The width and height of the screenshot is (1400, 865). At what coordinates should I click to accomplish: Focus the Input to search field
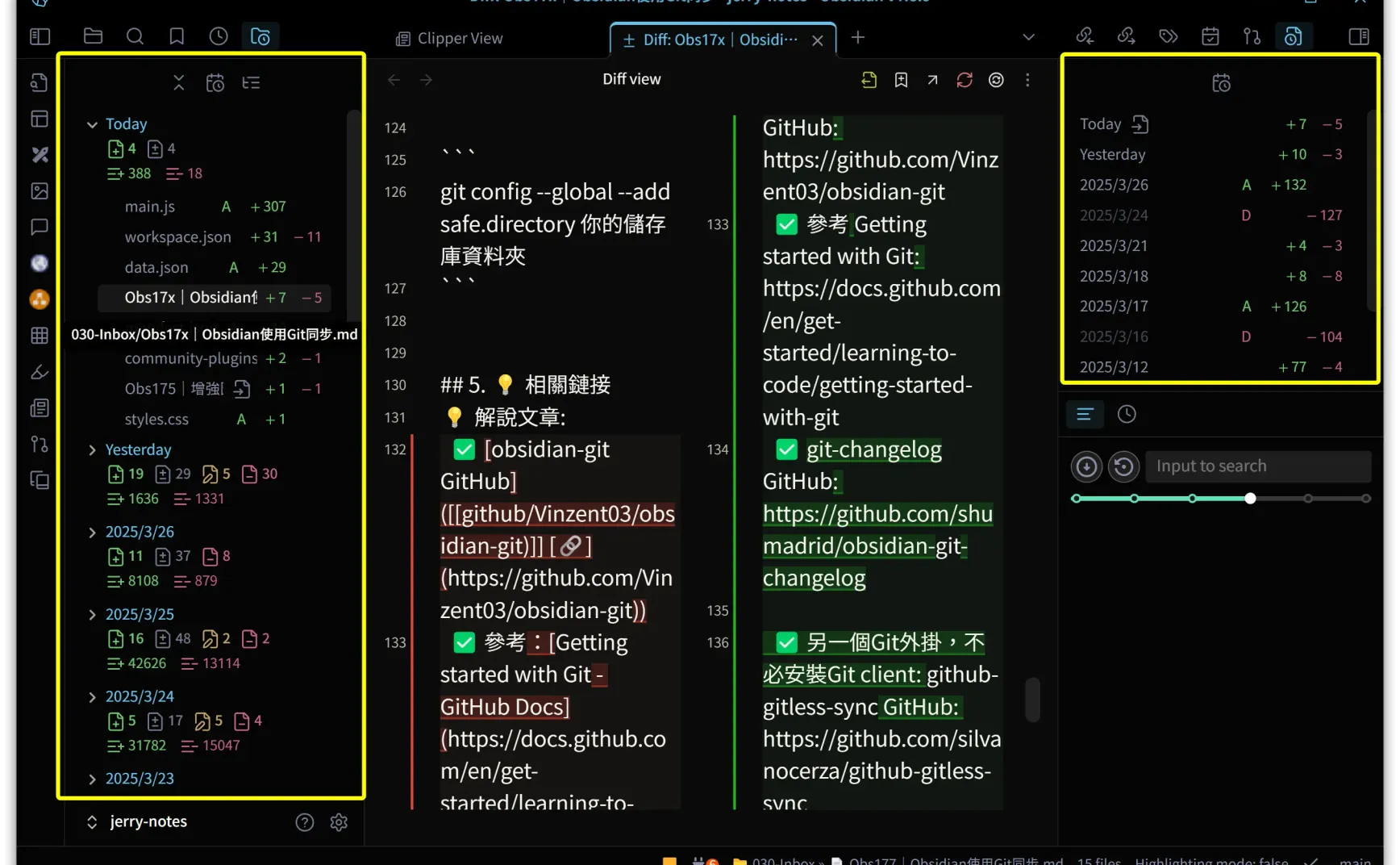click(1258, 466)
